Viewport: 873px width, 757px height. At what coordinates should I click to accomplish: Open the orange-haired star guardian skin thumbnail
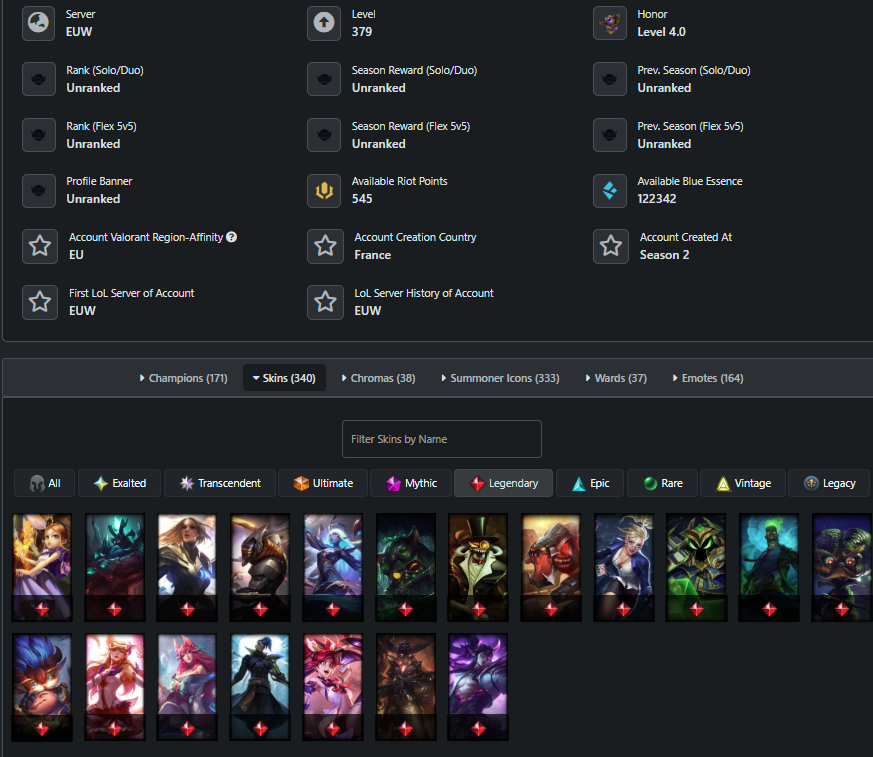coord(115,687)
